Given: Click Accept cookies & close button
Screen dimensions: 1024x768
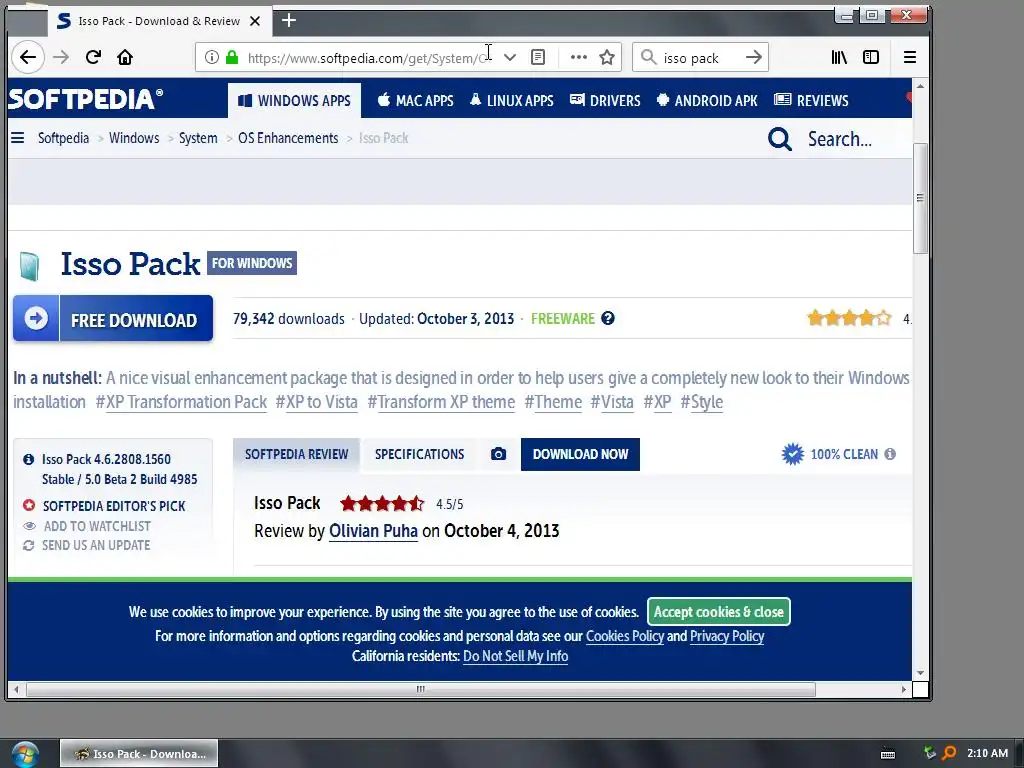Looking at the screenshot, I should (x=718, y=612).
